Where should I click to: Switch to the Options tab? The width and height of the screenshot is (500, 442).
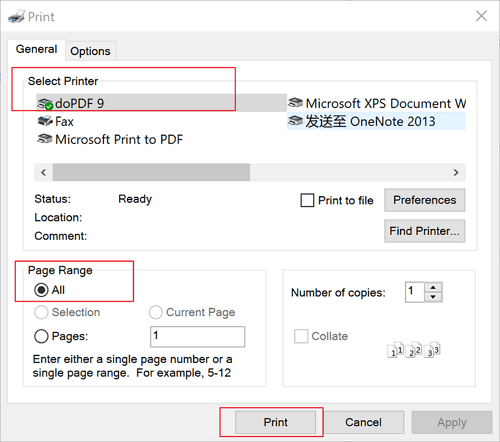[x=90, y=51]
